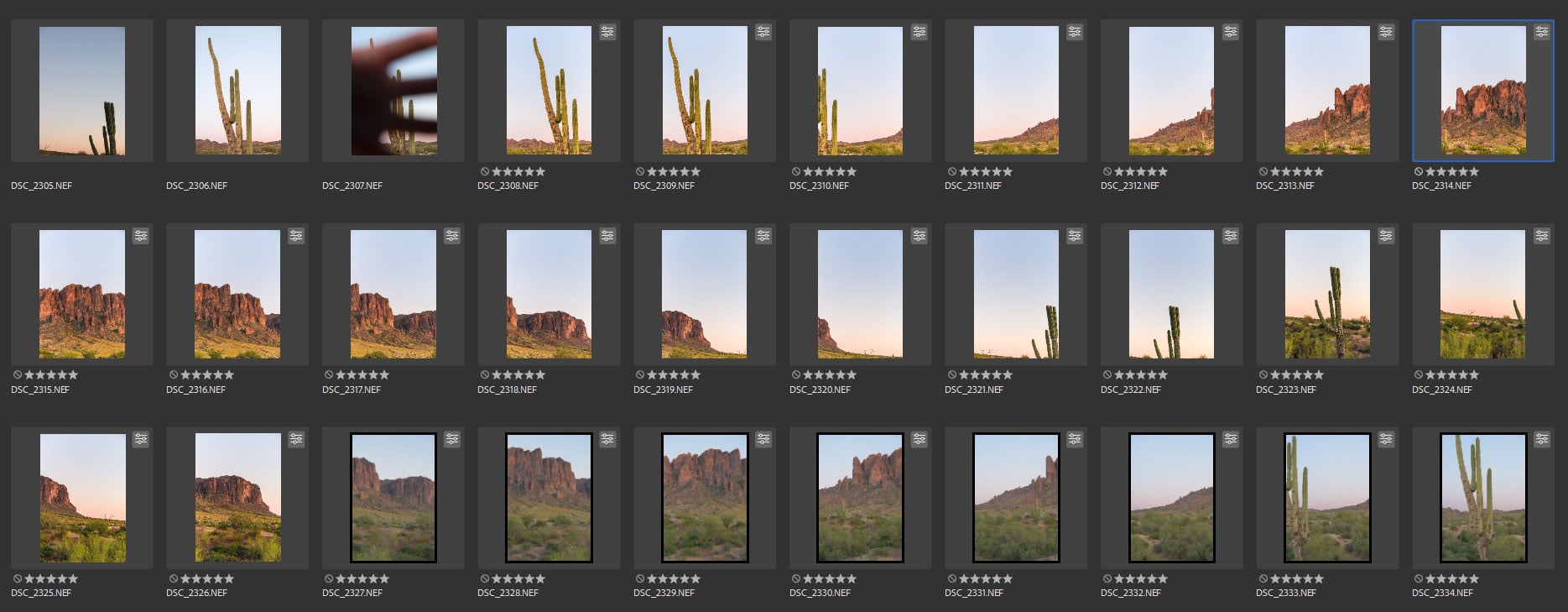Toggle the reject flag under DSC_2326.NEF thumbnail

tap(174, 578)
